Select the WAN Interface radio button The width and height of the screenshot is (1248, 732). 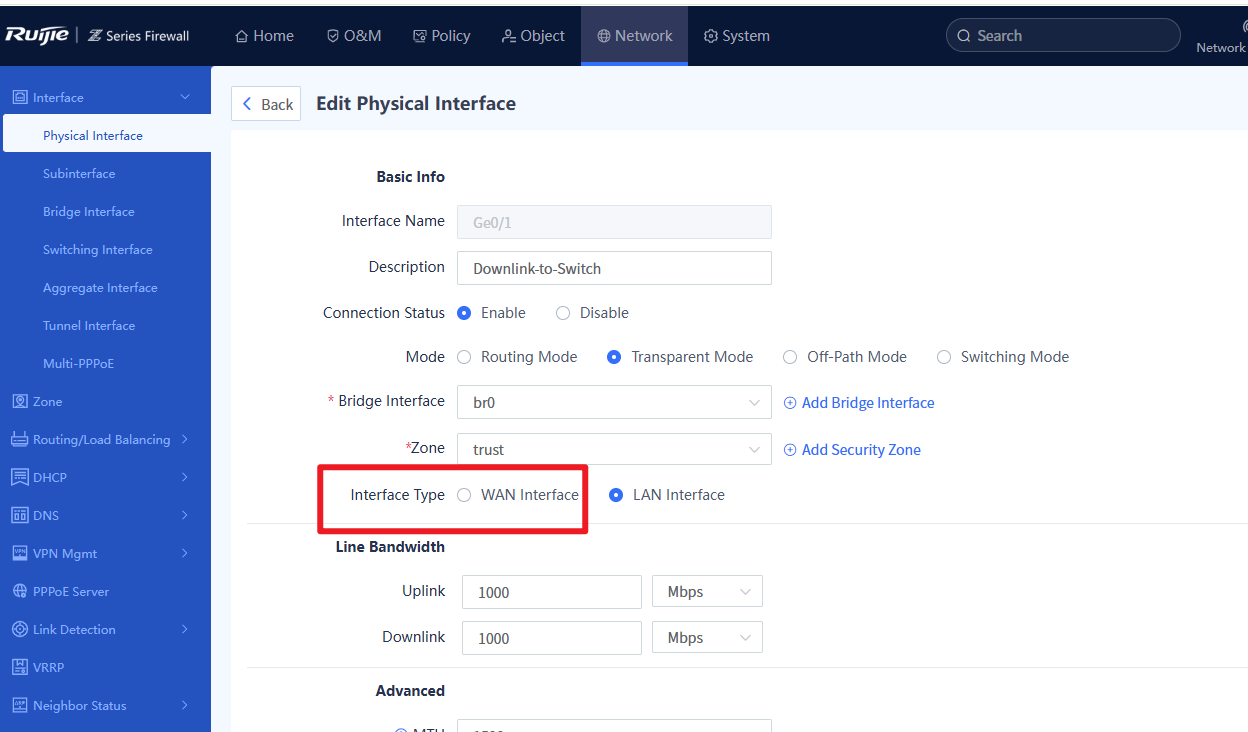(x=464, y=495)
